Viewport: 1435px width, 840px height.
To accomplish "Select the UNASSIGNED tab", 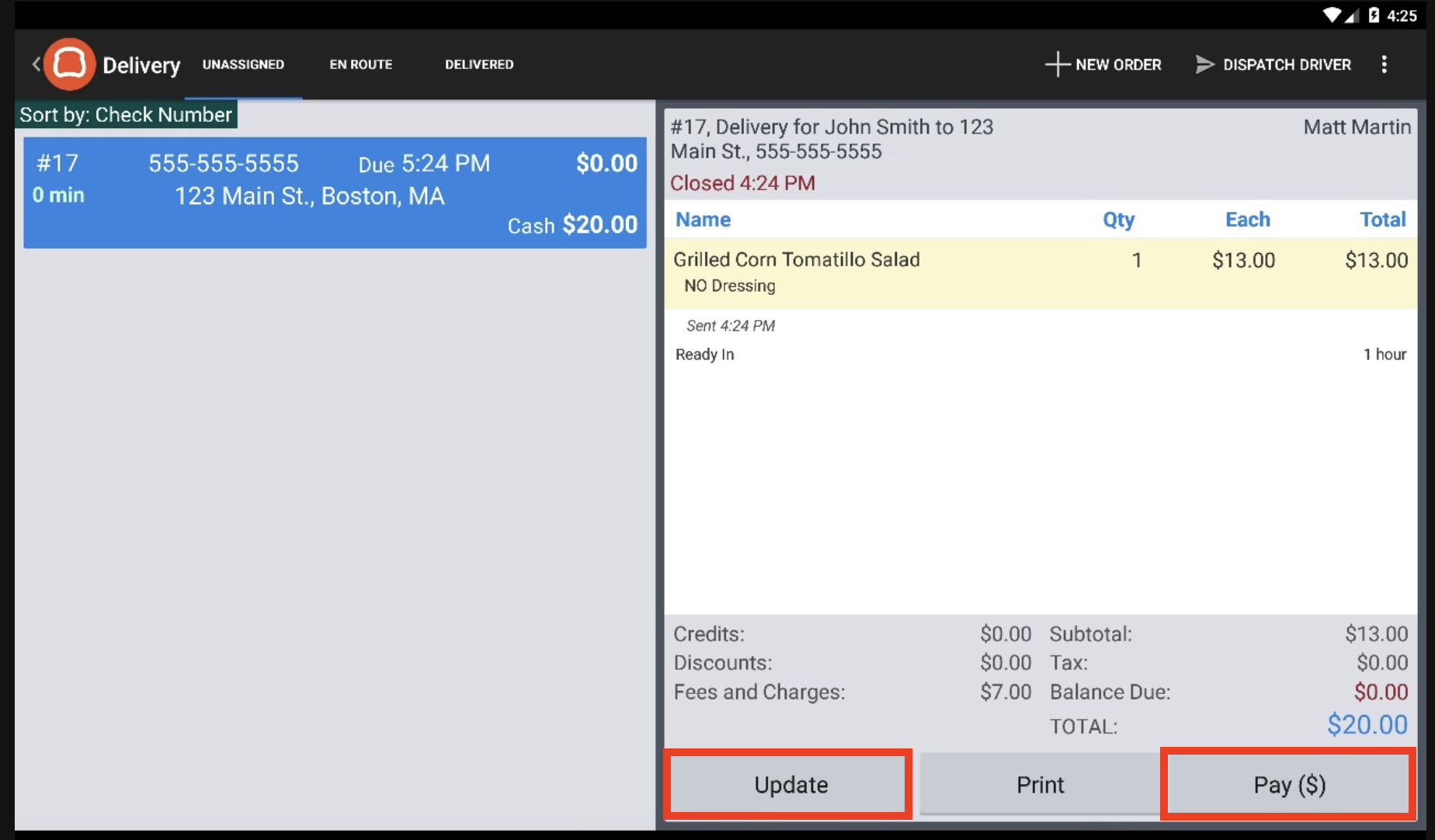I will [242, 64].
